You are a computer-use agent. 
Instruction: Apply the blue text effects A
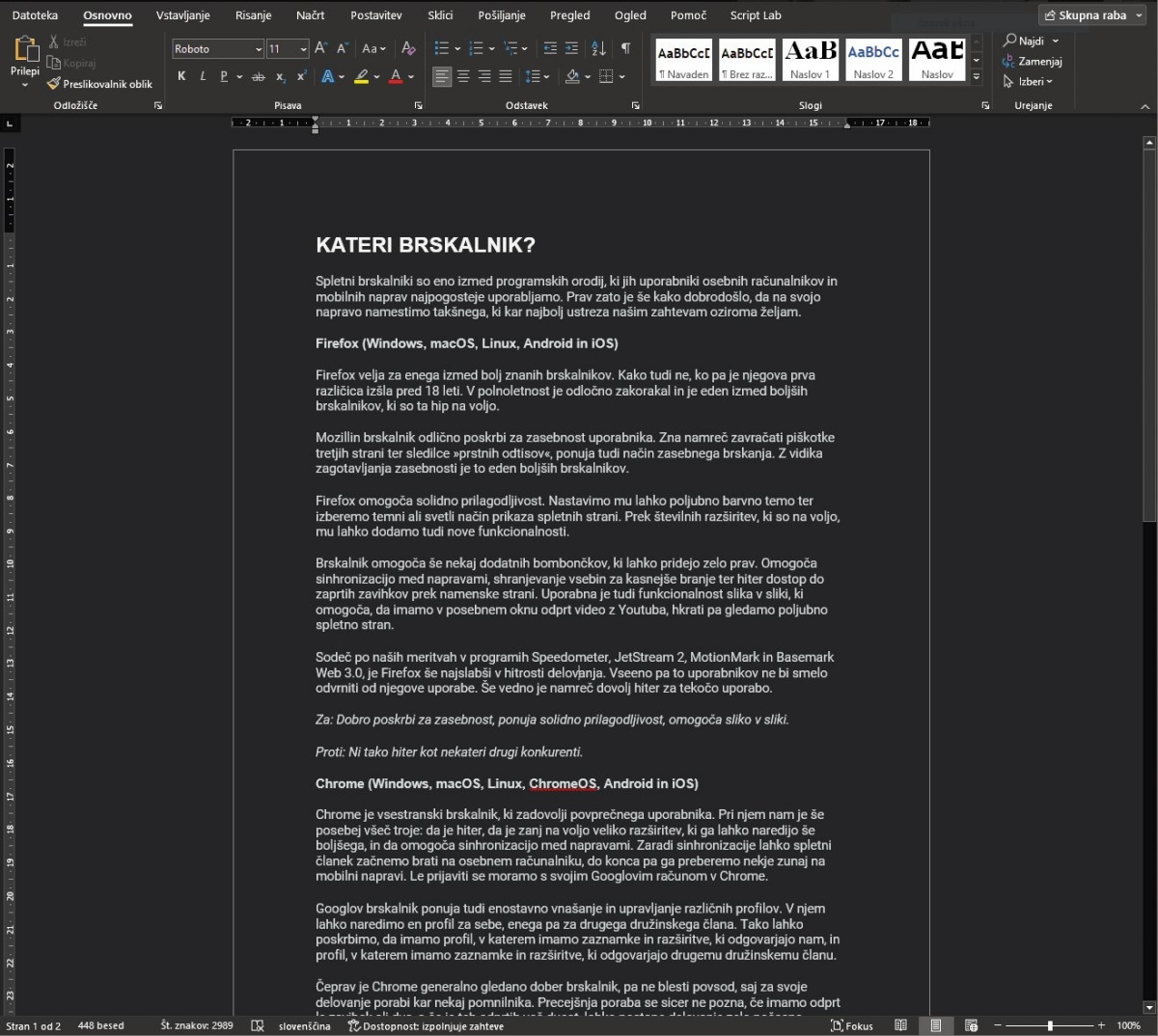pyautogui.click(x=327, y=76)
